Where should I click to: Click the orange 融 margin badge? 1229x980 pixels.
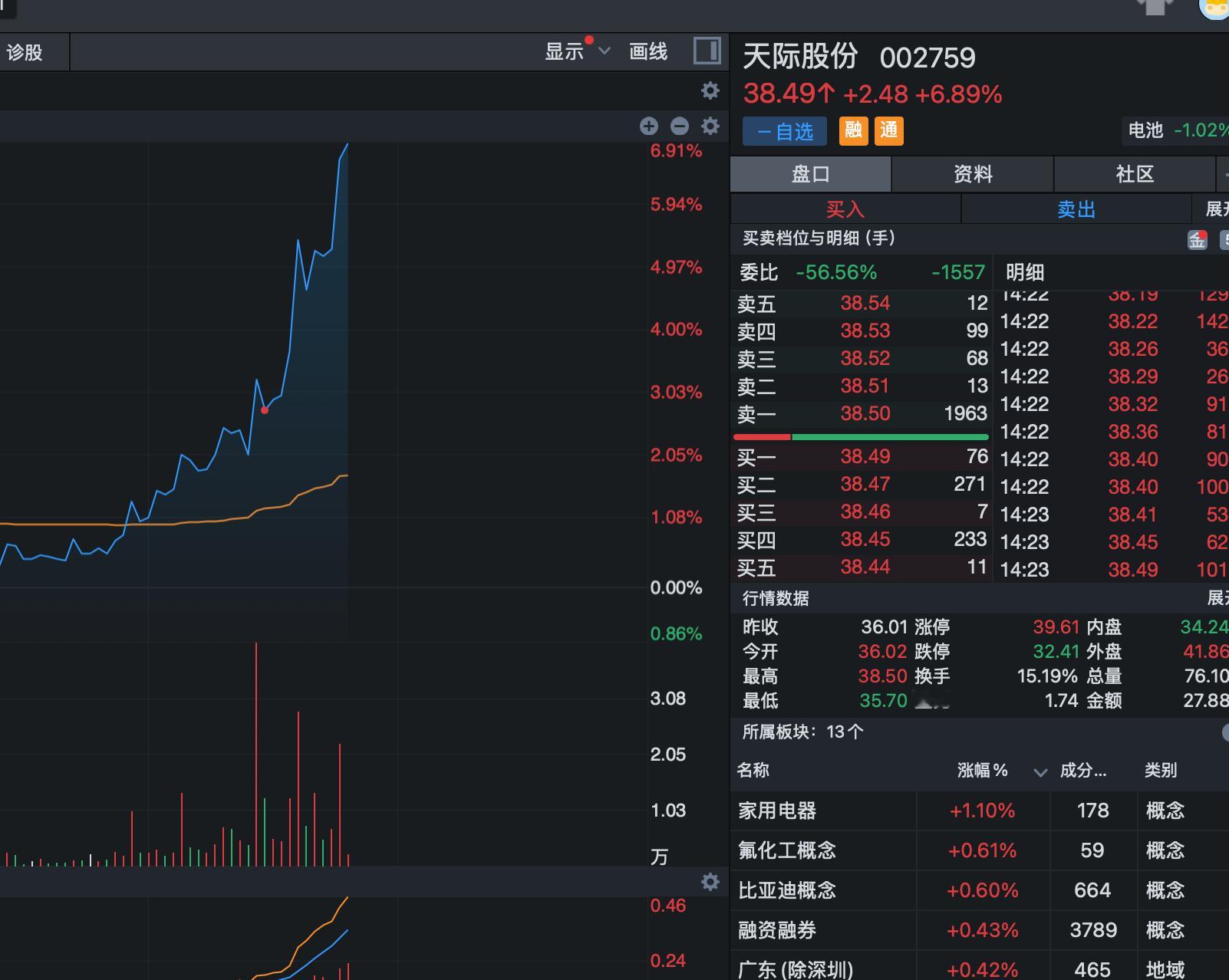coord(853,130)
